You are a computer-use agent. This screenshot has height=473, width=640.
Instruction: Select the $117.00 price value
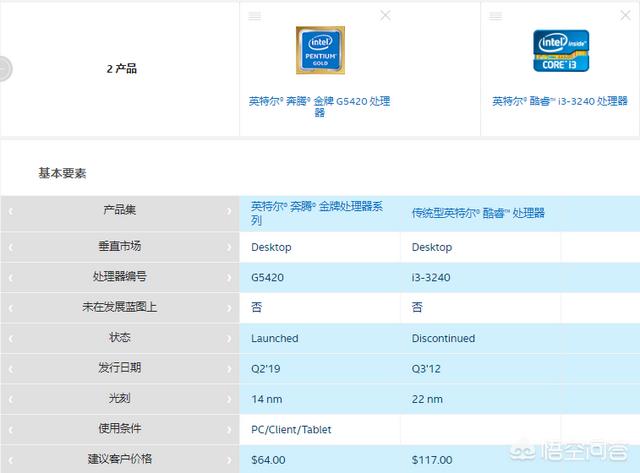pyautogui.click(x=432, y=460)
